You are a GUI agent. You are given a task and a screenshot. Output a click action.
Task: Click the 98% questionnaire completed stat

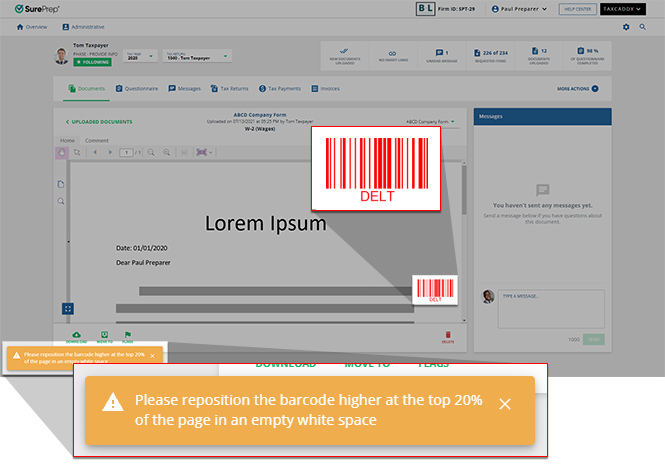(587, 56)
